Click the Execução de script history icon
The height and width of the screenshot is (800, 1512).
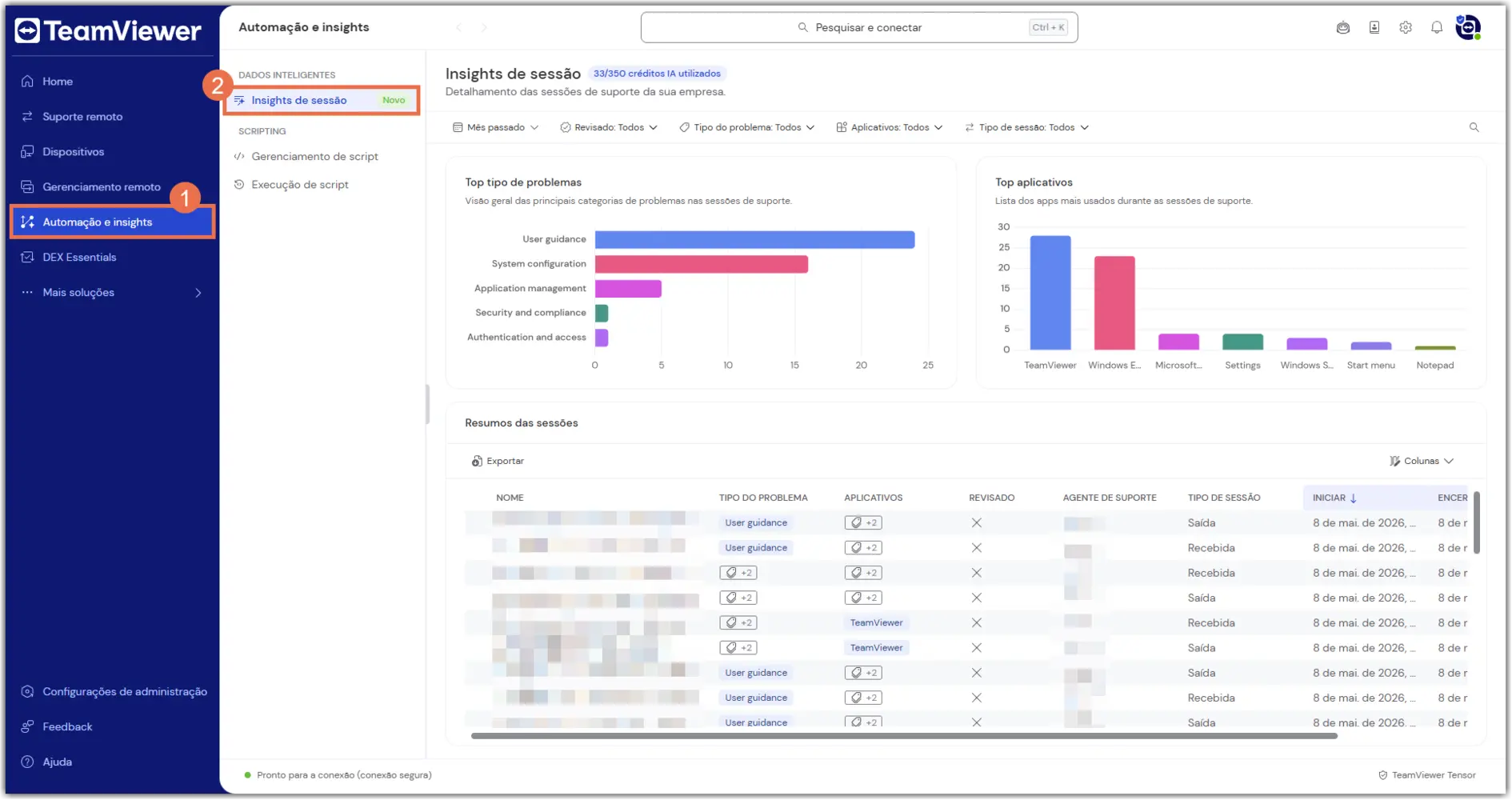coord(239,184)
